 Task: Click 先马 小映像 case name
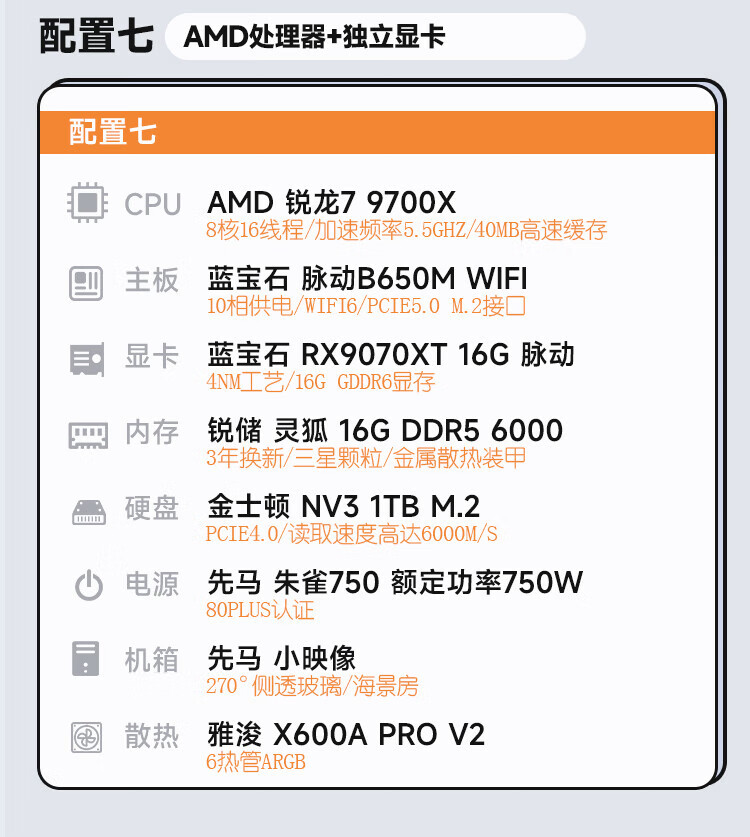[281, 658]
